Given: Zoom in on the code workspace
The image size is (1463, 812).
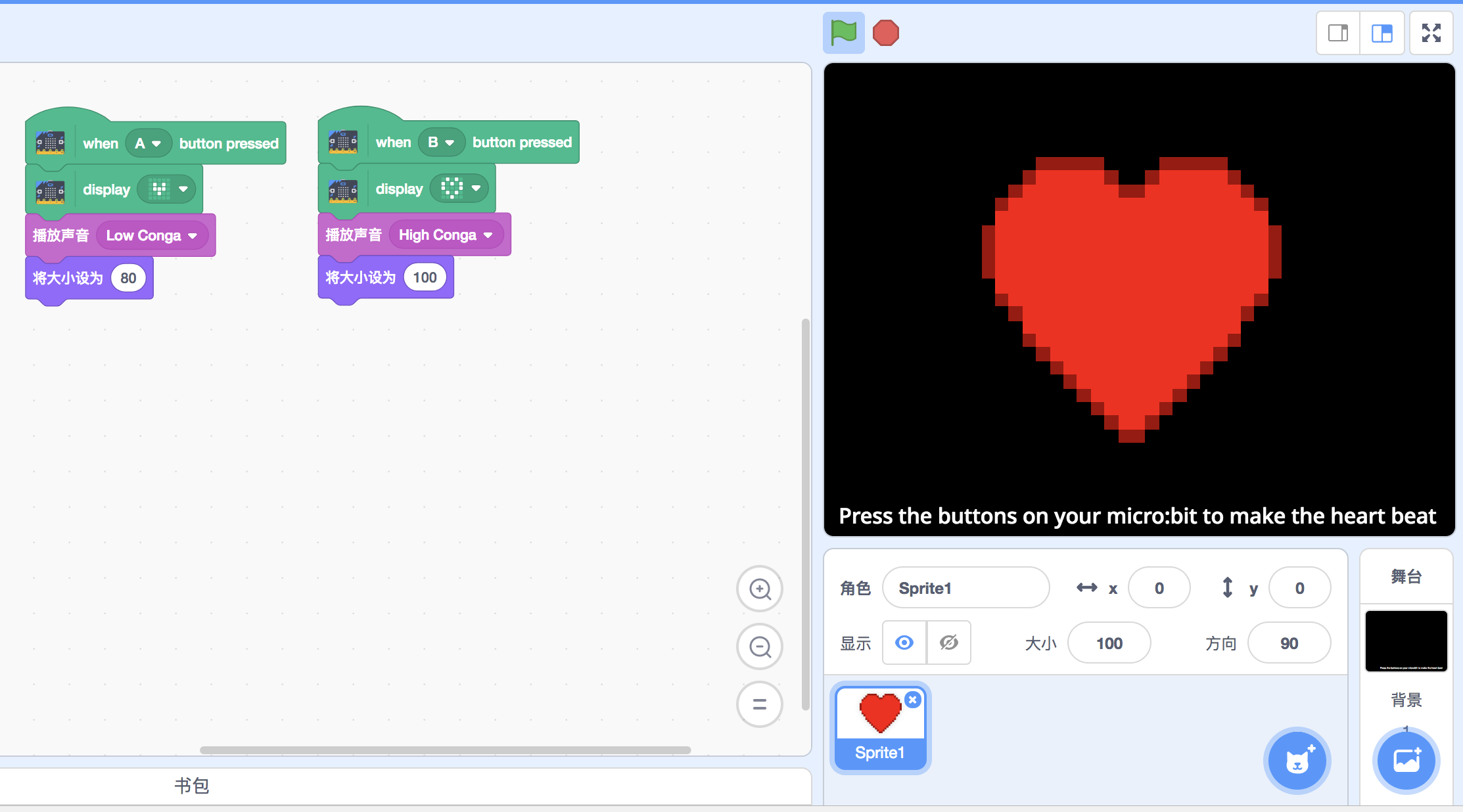Looking at the screenshot, I should point(760,589).
